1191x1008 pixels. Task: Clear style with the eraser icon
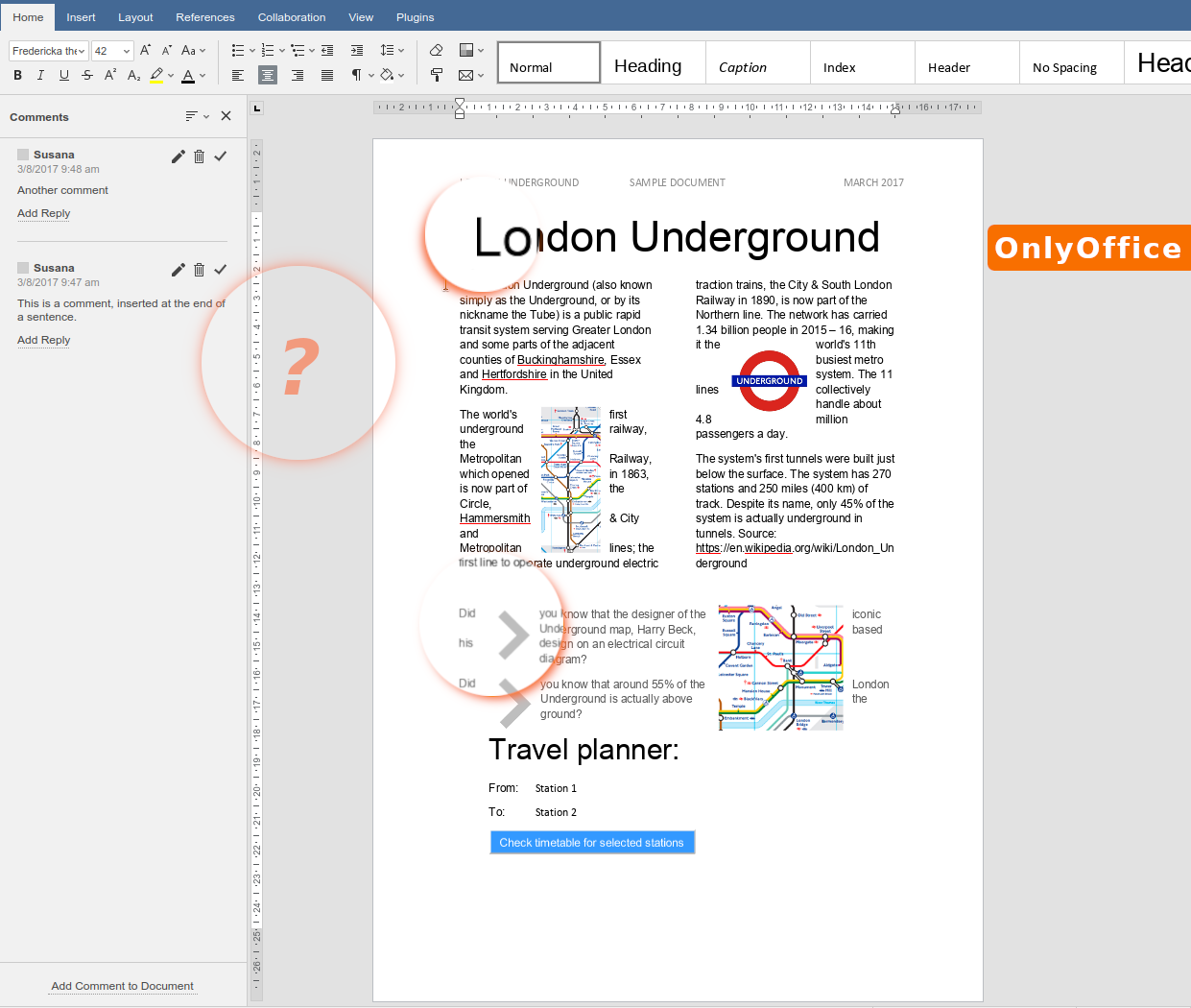click(x=437, y=50)
